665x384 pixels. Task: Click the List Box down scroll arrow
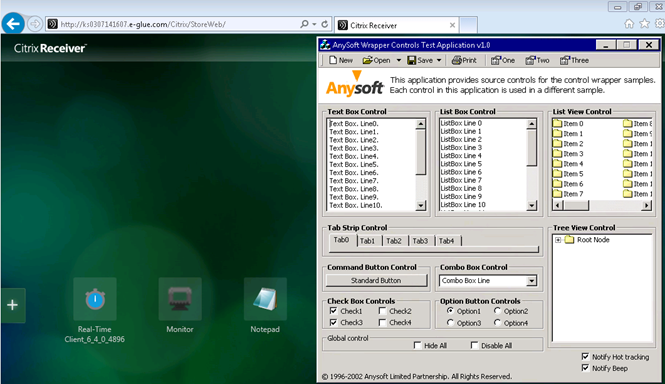pyautogui.click(x=531, y=205)
